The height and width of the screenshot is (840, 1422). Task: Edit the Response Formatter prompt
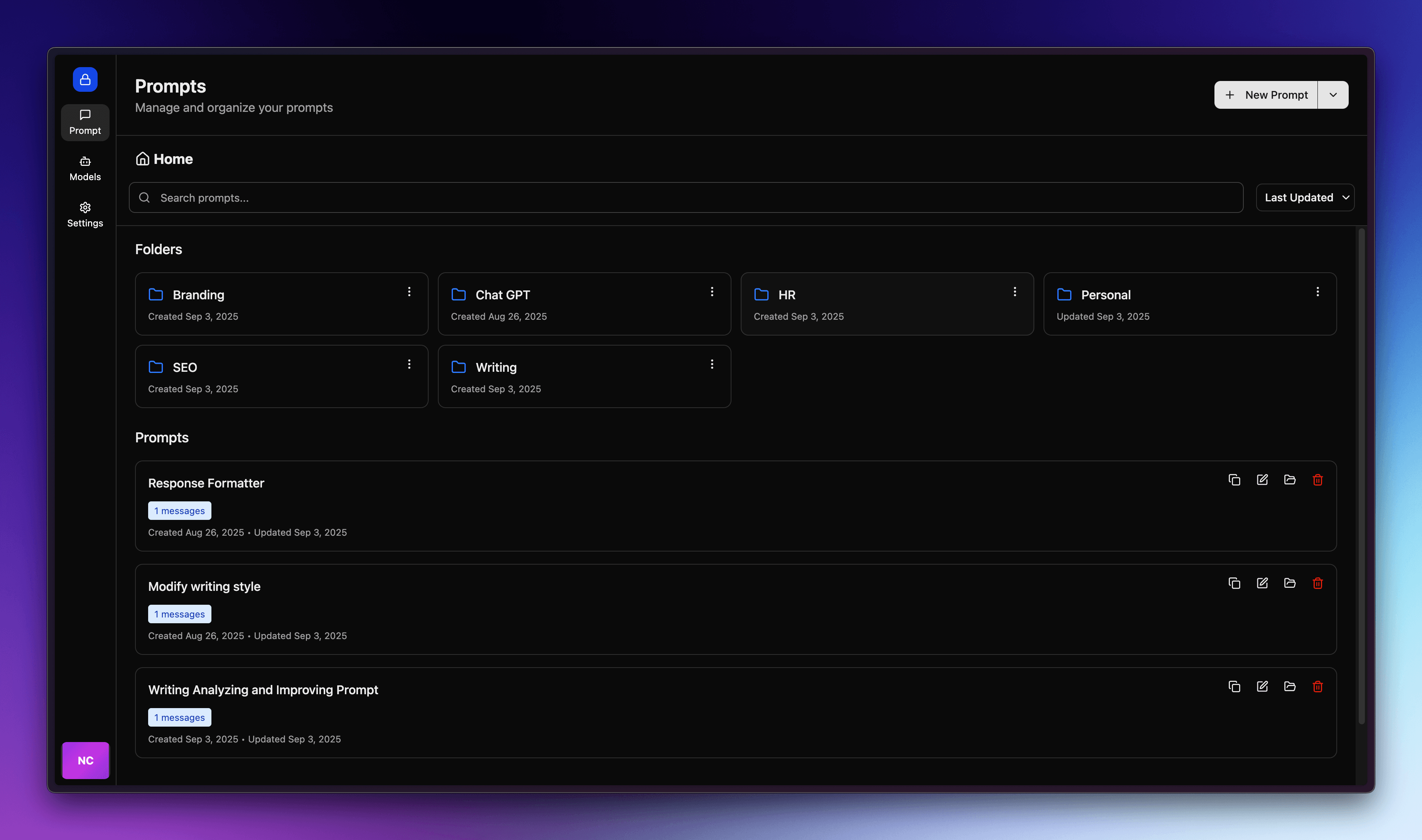click(1262, 480)
